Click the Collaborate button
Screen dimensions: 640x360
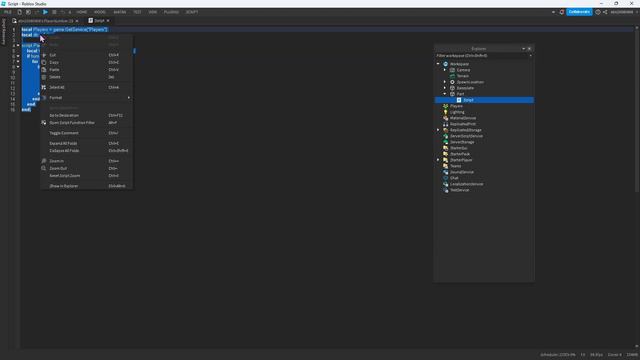(579, 12)
